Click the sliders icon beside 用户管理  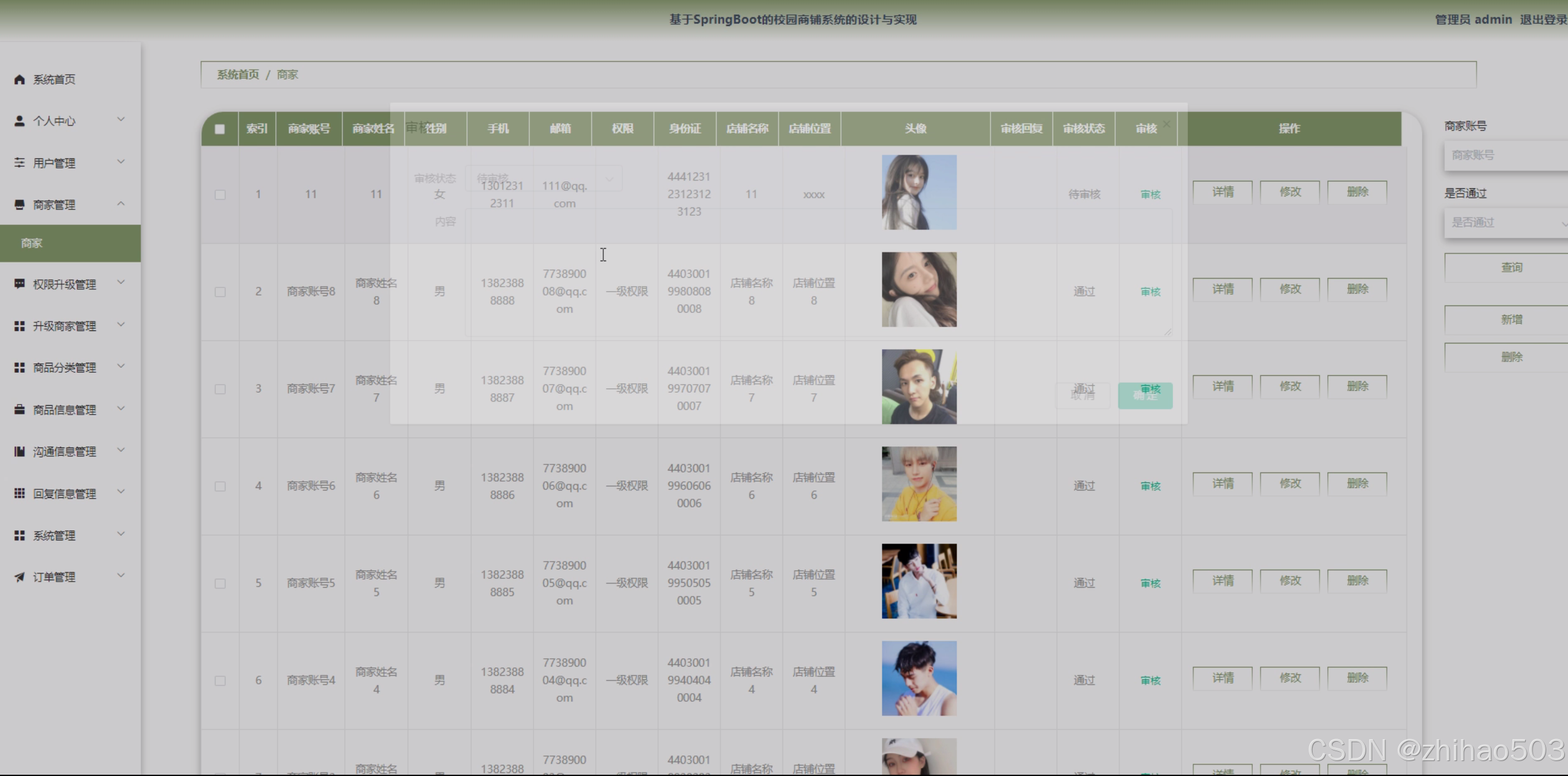point(19,163)
